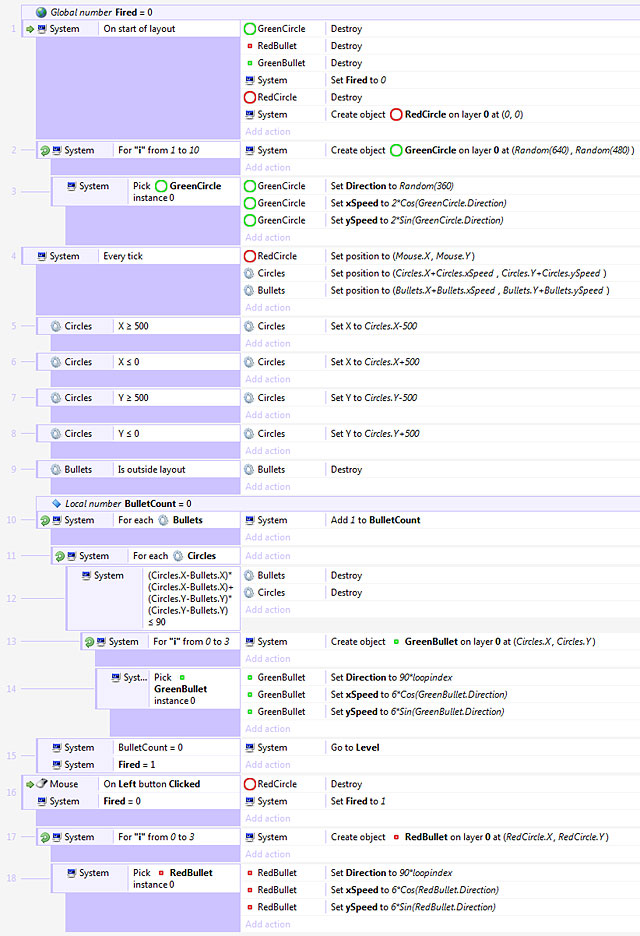Click the globe icon beside Global number Fired

pos(41,11)
